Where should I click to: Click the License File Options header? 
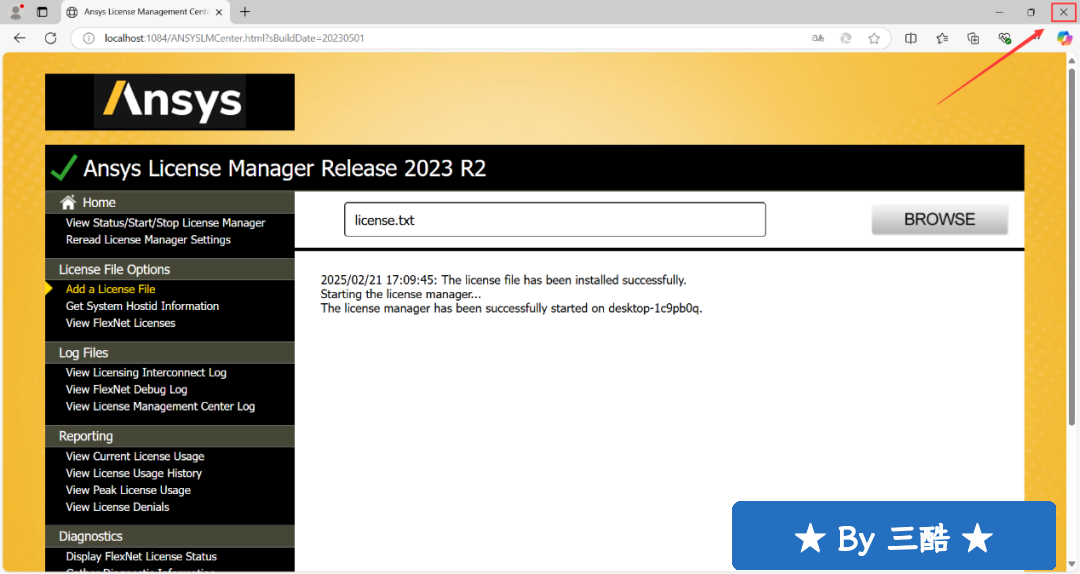tap(169, 269)
